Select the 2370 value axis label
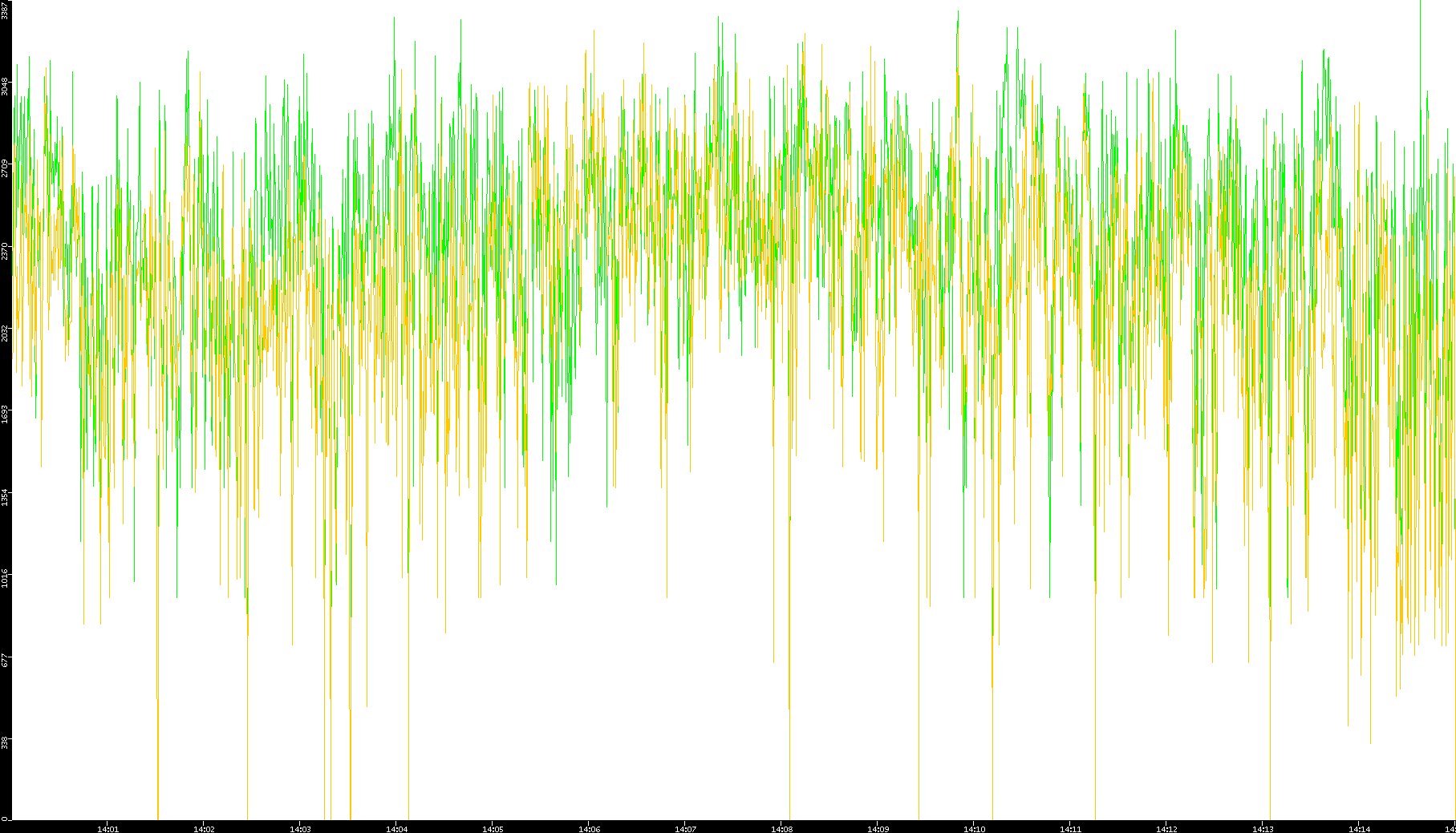 [x=5, y=251]
